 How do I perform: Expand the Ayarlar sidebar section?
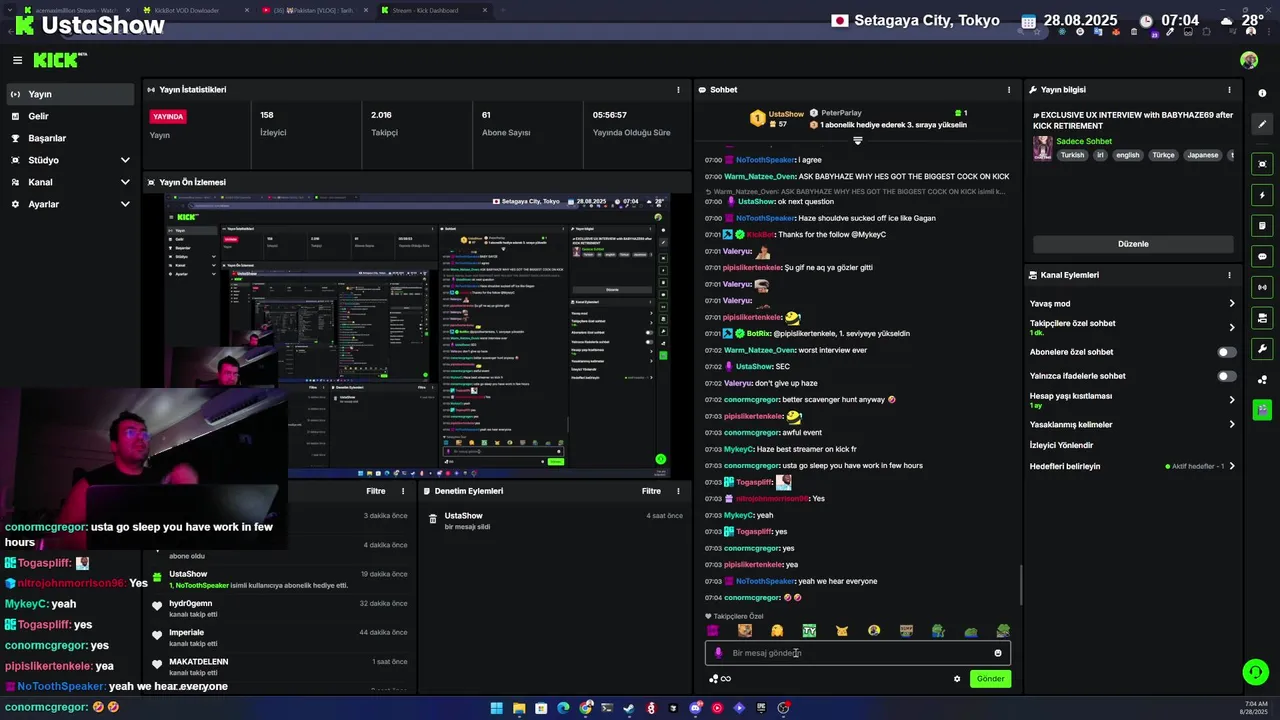(125, 204)
